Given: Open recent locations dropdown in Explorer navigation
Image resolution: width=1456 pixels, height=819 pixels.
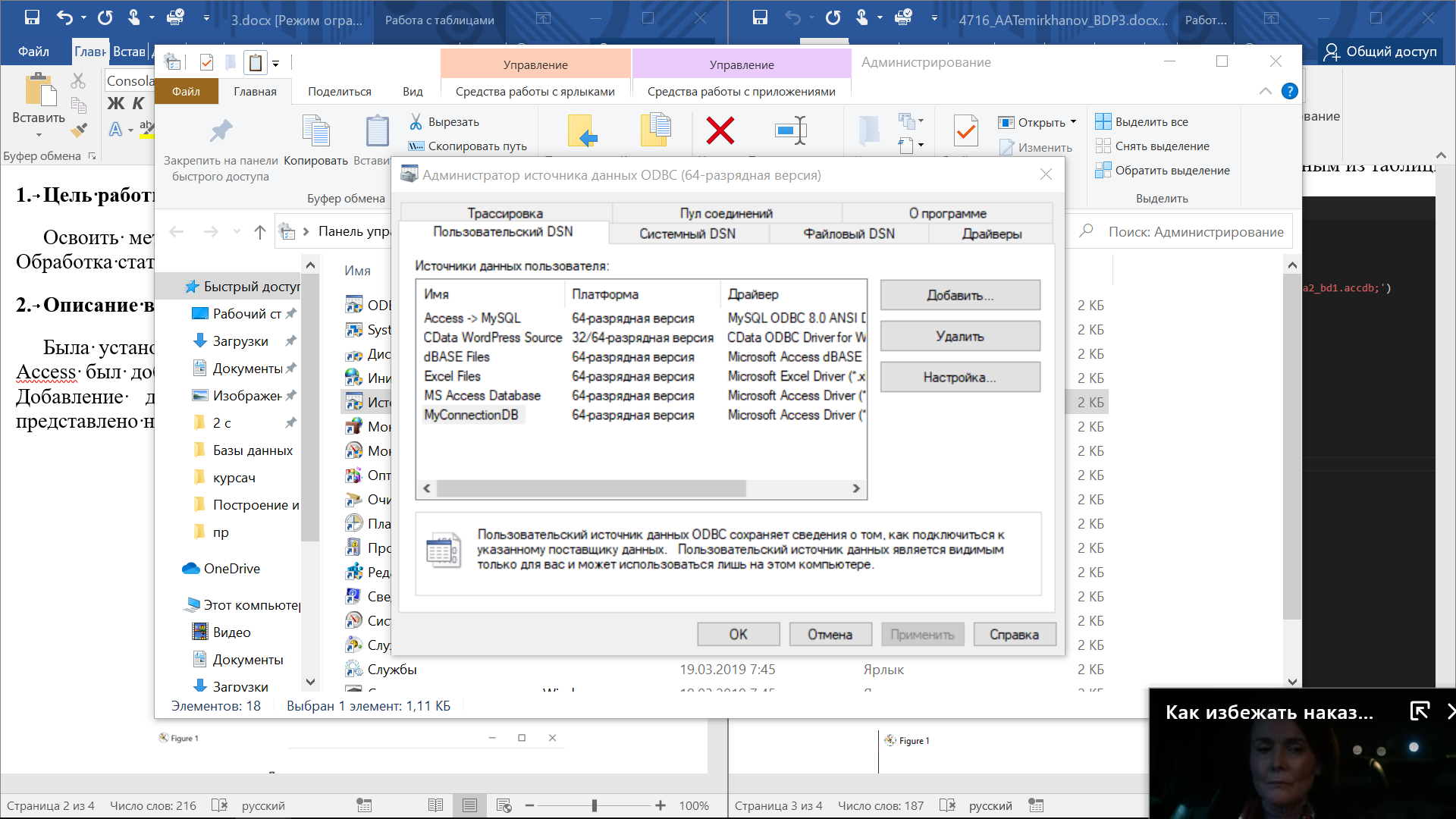Looking at the screenshot, I should (237, 232).
